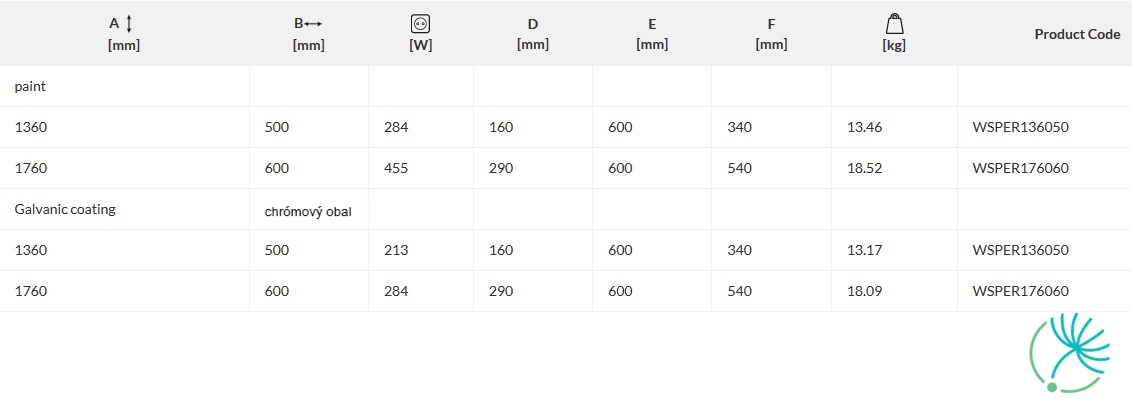
Task: Select the 18.09 kg weight value
Action: (x=864, y=291)
